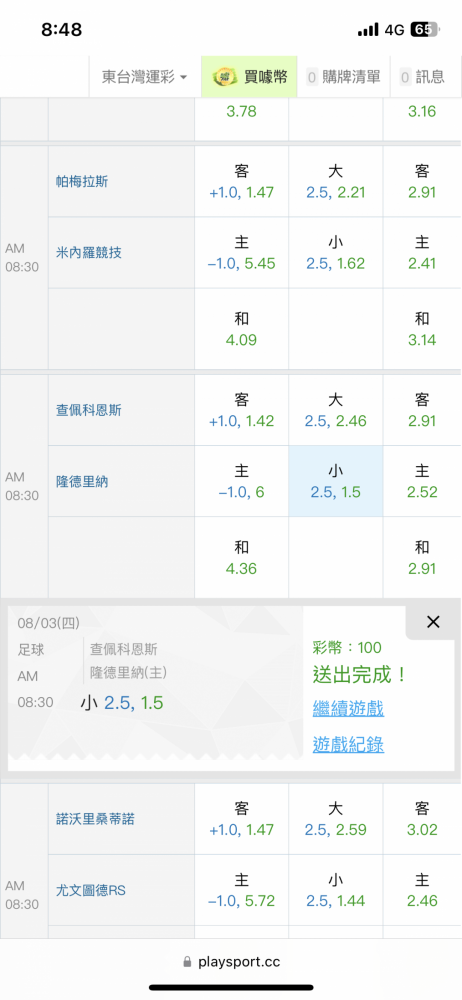Select 主 –1.0, 5.72 for 尤文圖德RS
Screen dimensions: 462x1000
242,890
